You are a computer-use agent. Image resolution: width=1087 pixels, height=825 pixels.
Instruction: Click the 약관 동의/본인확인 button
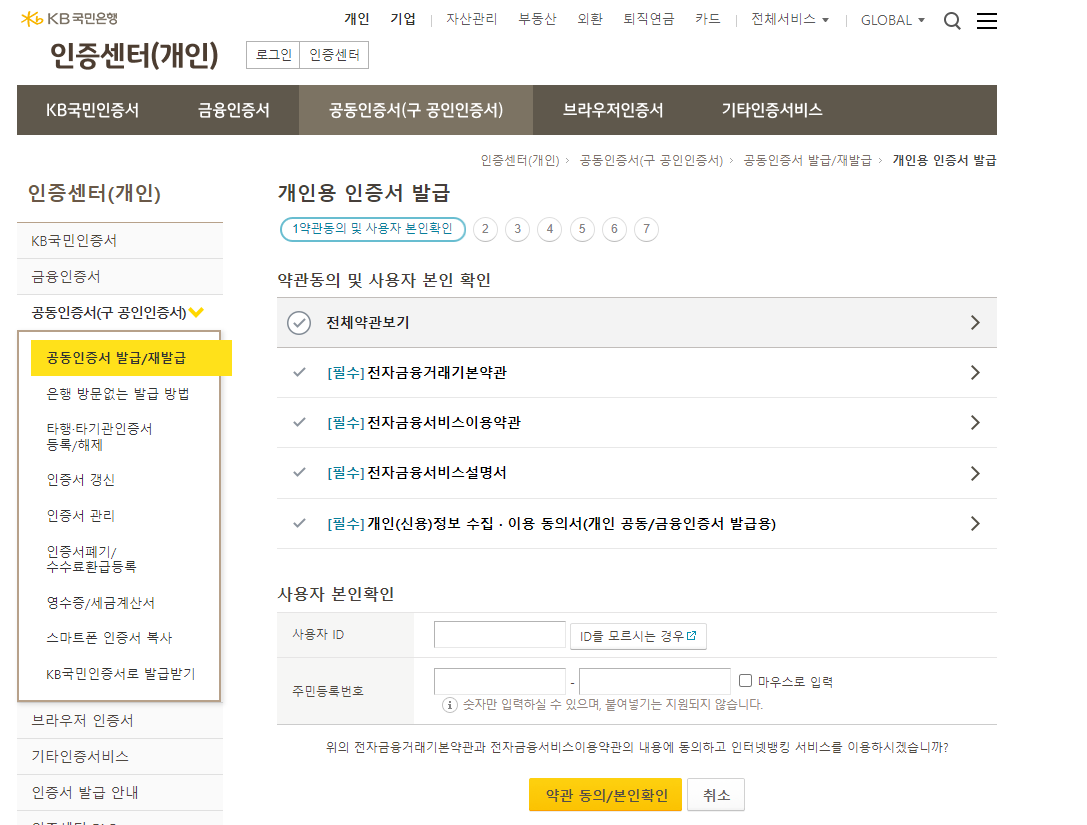[605, 794]
